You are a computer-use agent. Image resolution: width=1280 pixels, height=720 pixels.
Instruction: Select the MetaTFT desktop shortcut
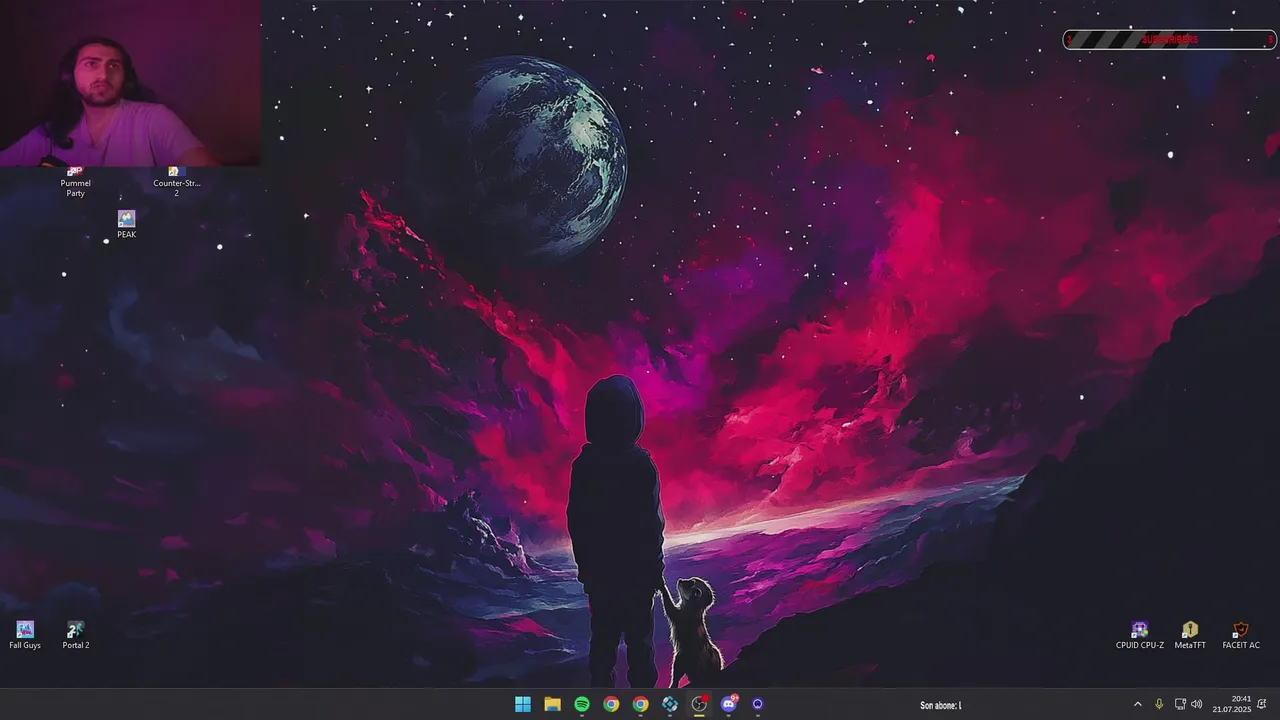[1190, 635]
